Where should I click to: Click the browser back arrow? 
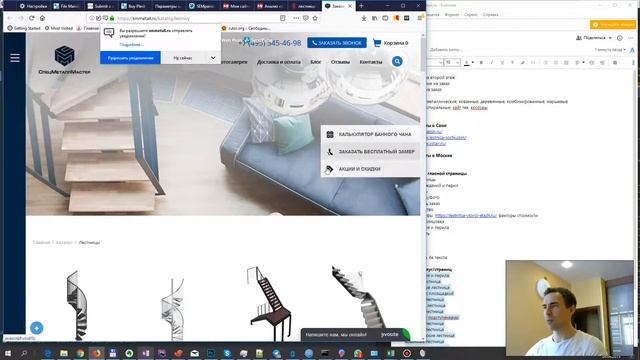[10, 18]
